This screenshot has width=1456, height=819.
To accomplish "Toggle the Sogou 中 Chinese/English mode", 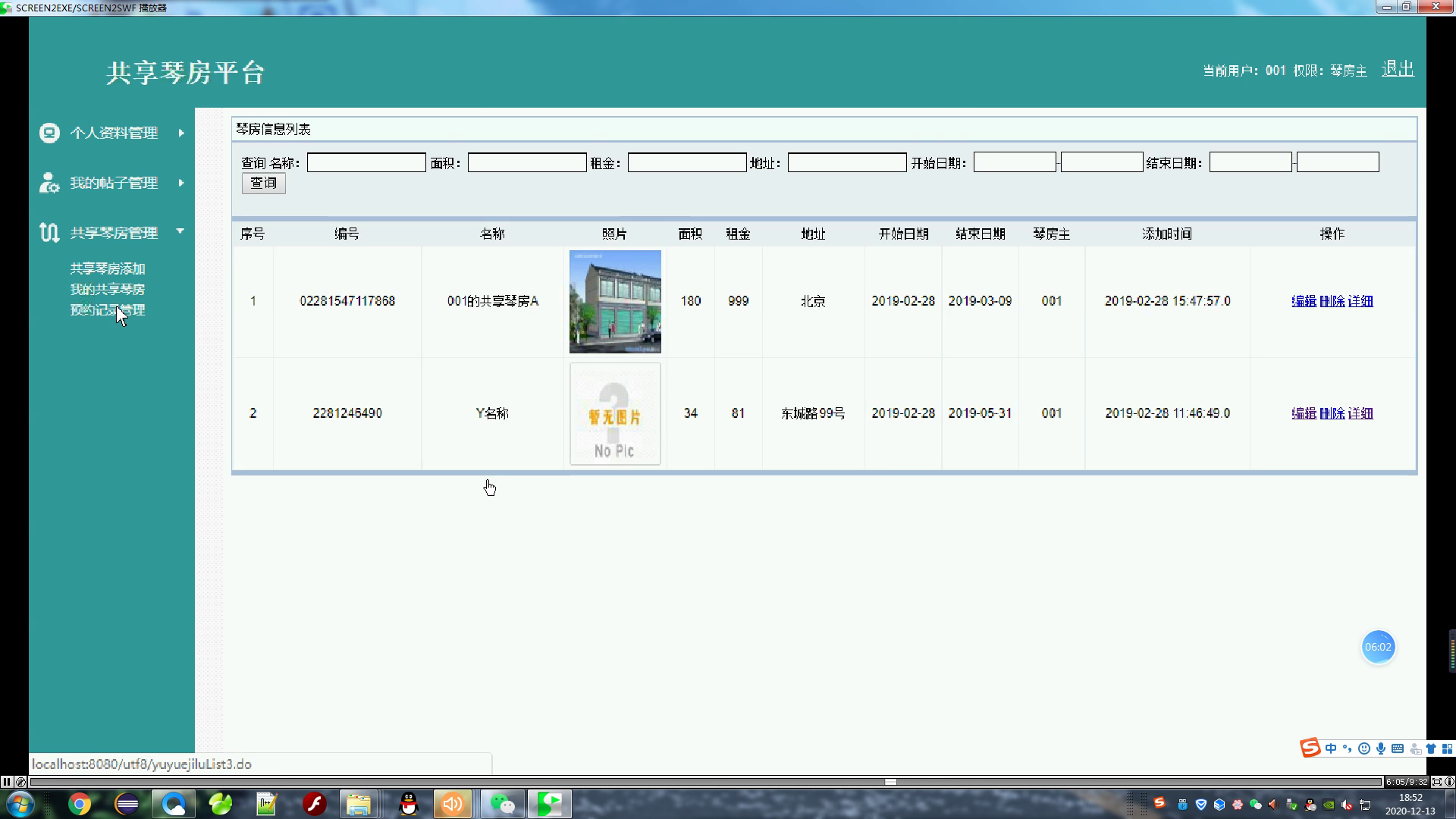I will tap(1331, 748).
